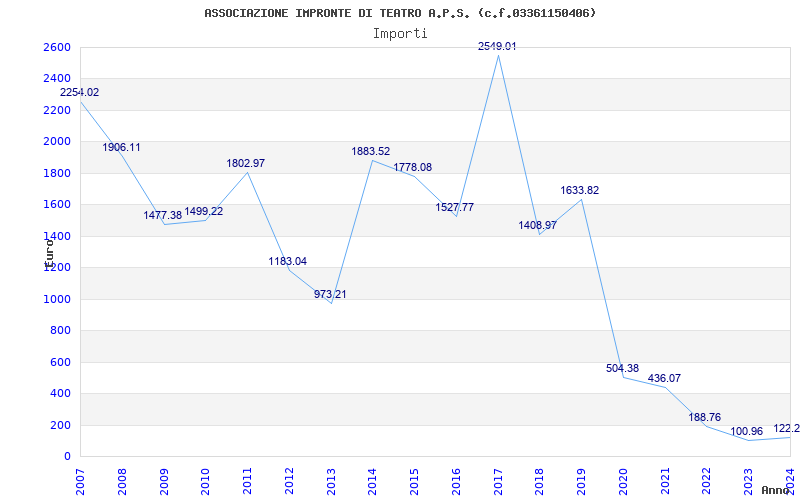Select the 1802.97 data label
This screenshot has width=800, height=500.
click(246, 163)
